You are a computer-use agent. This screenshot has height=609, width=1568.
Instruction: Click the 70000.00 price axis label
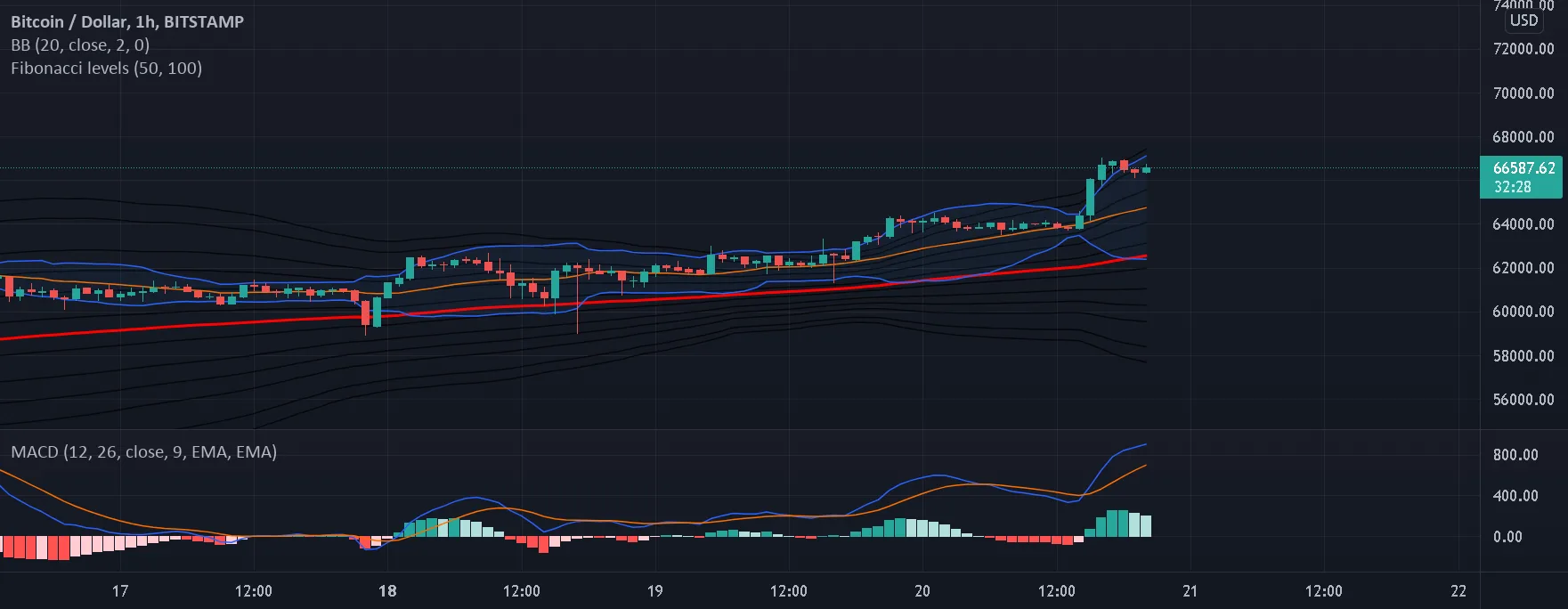(1523, 93)
